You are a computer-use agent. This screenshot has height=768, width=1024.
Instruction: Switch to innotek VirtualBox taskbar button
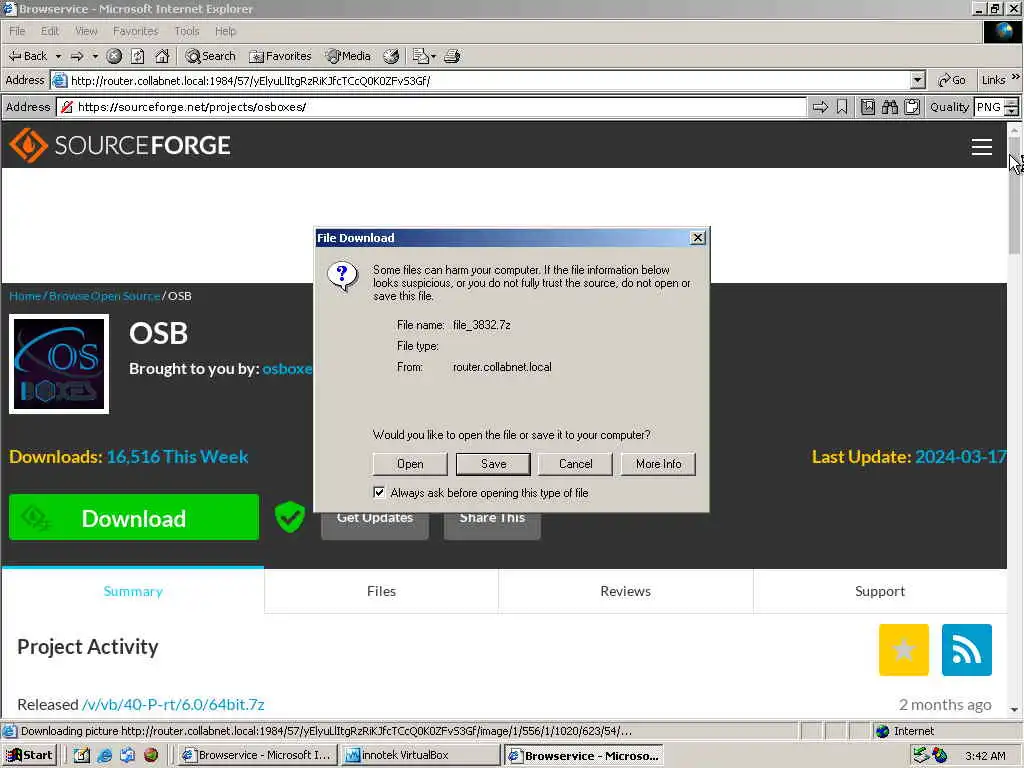[421, 755]
